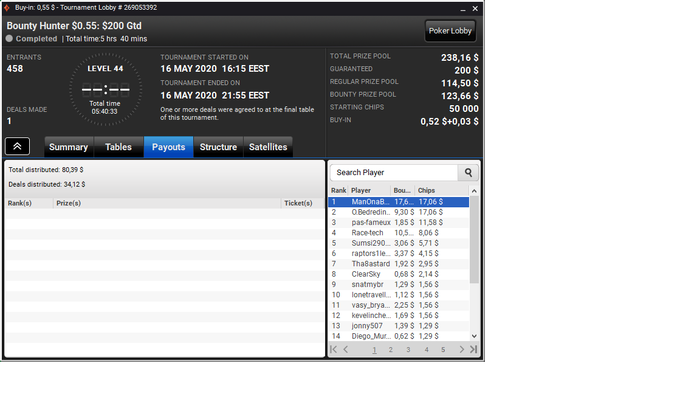
Task: Select player ClearSky row
Action: pyautogui.click(x=399, y=274)
